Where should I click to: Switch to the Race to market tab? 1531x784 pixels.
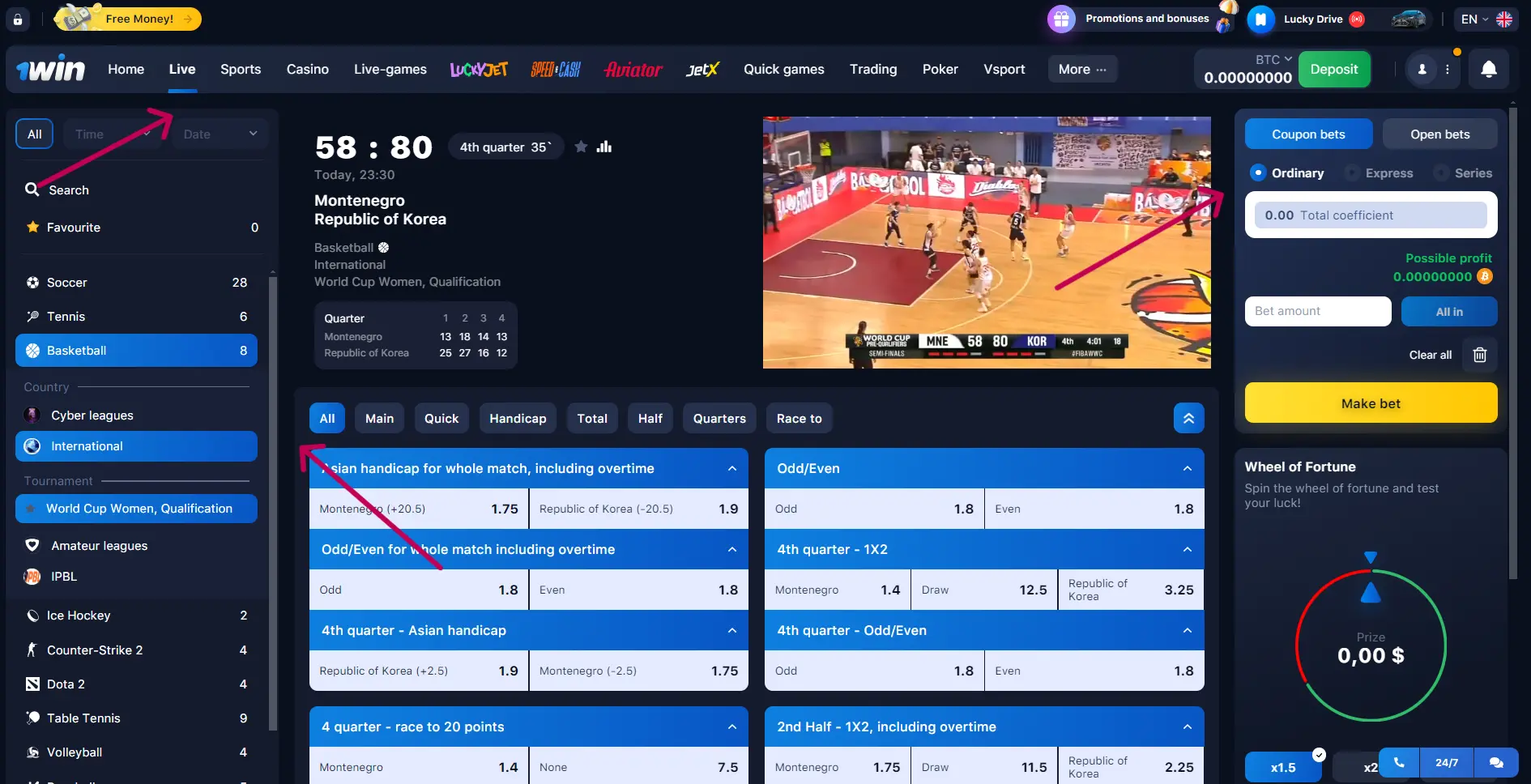click(x=799, y=418)
